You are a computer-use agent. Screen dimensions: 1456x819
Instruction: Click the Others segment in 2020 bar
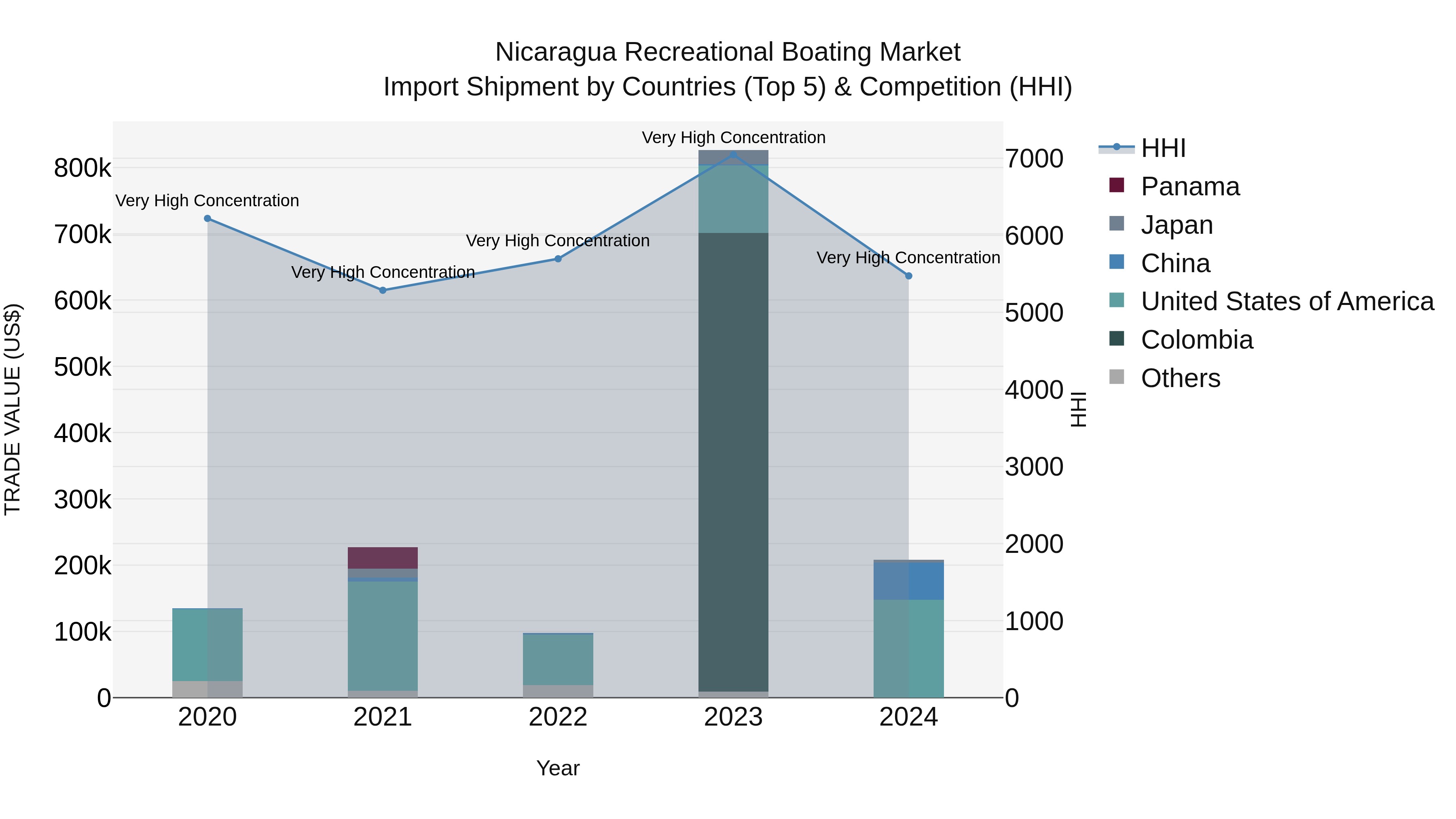point(207,689)
